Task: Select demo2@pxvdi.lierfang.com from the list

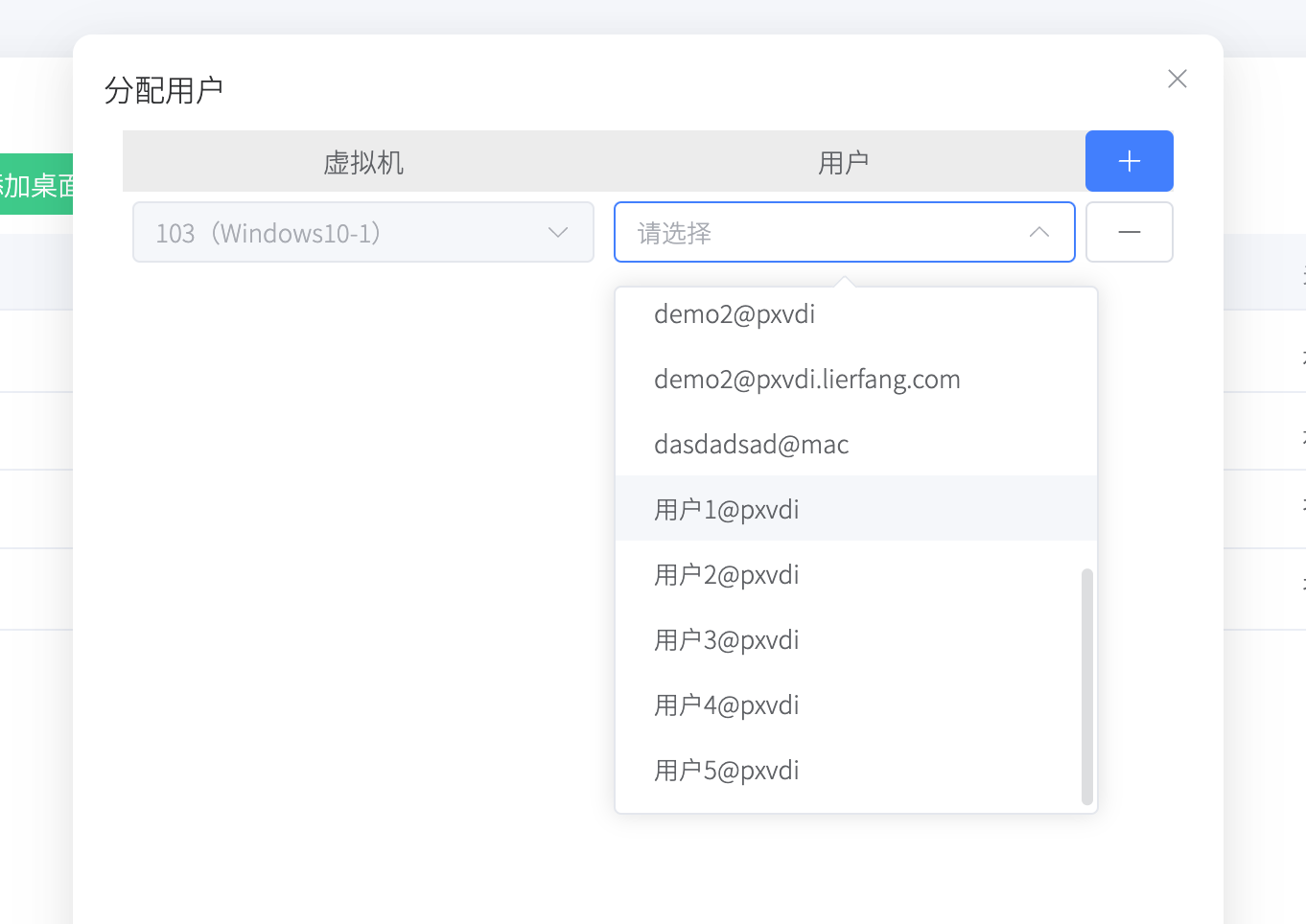Action: (806, 379)
